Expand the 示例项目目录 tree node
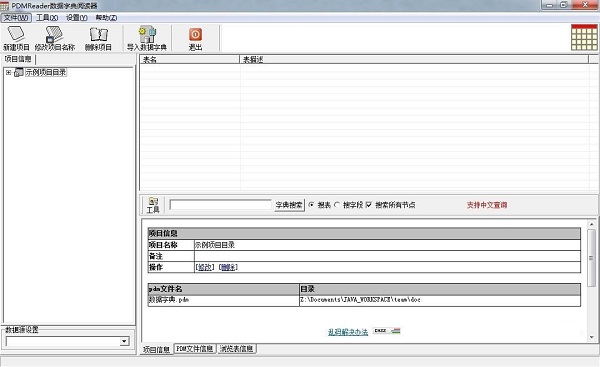 pos(8,72)
